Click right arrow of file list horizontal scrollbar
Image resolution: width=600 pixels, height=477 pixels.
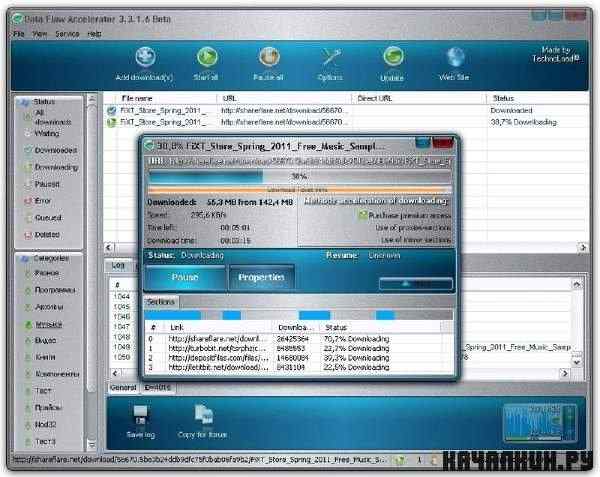click(x=582, y=247)
